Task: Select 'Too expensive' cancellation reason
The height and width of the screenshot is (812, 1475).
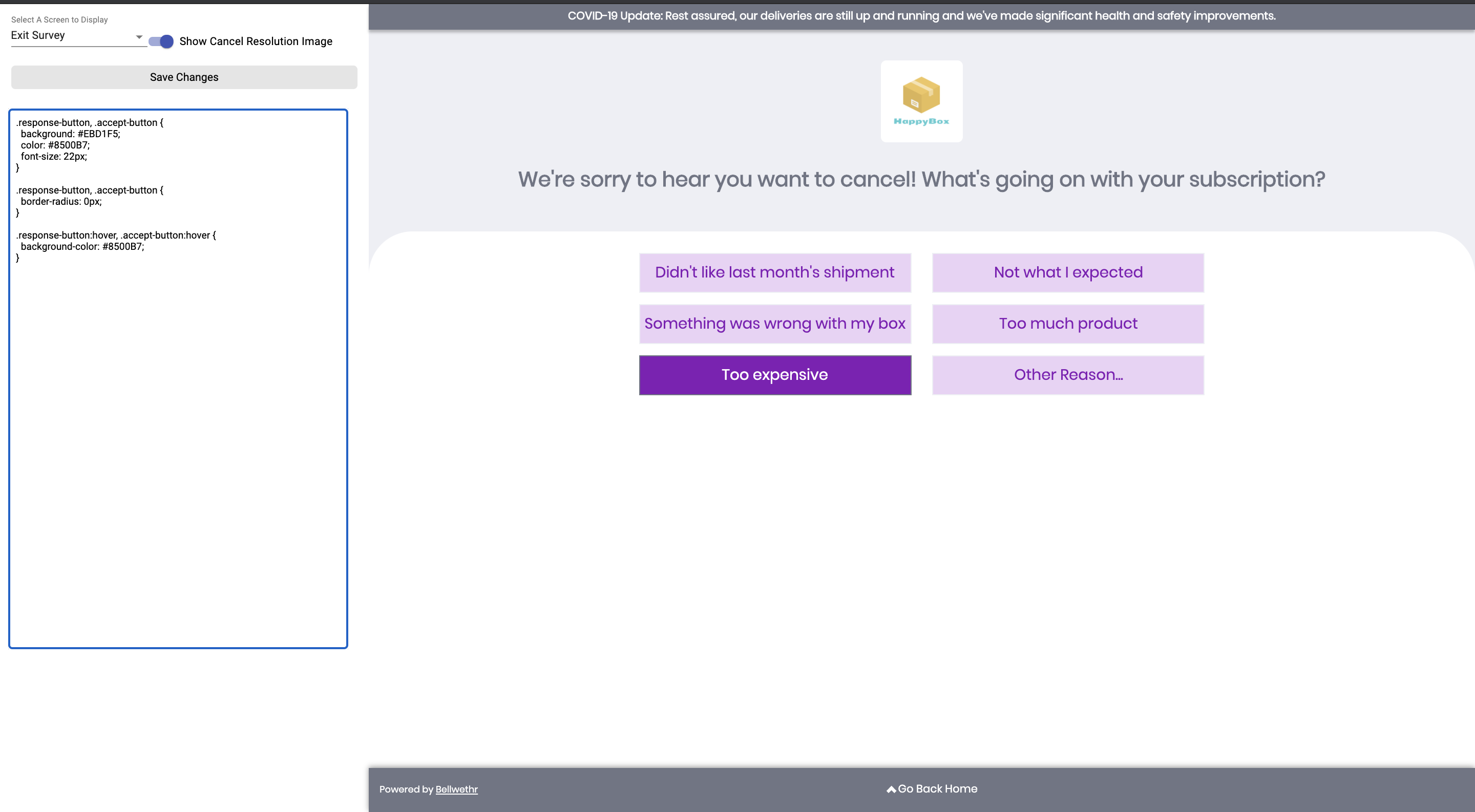Action: point(774,374)
